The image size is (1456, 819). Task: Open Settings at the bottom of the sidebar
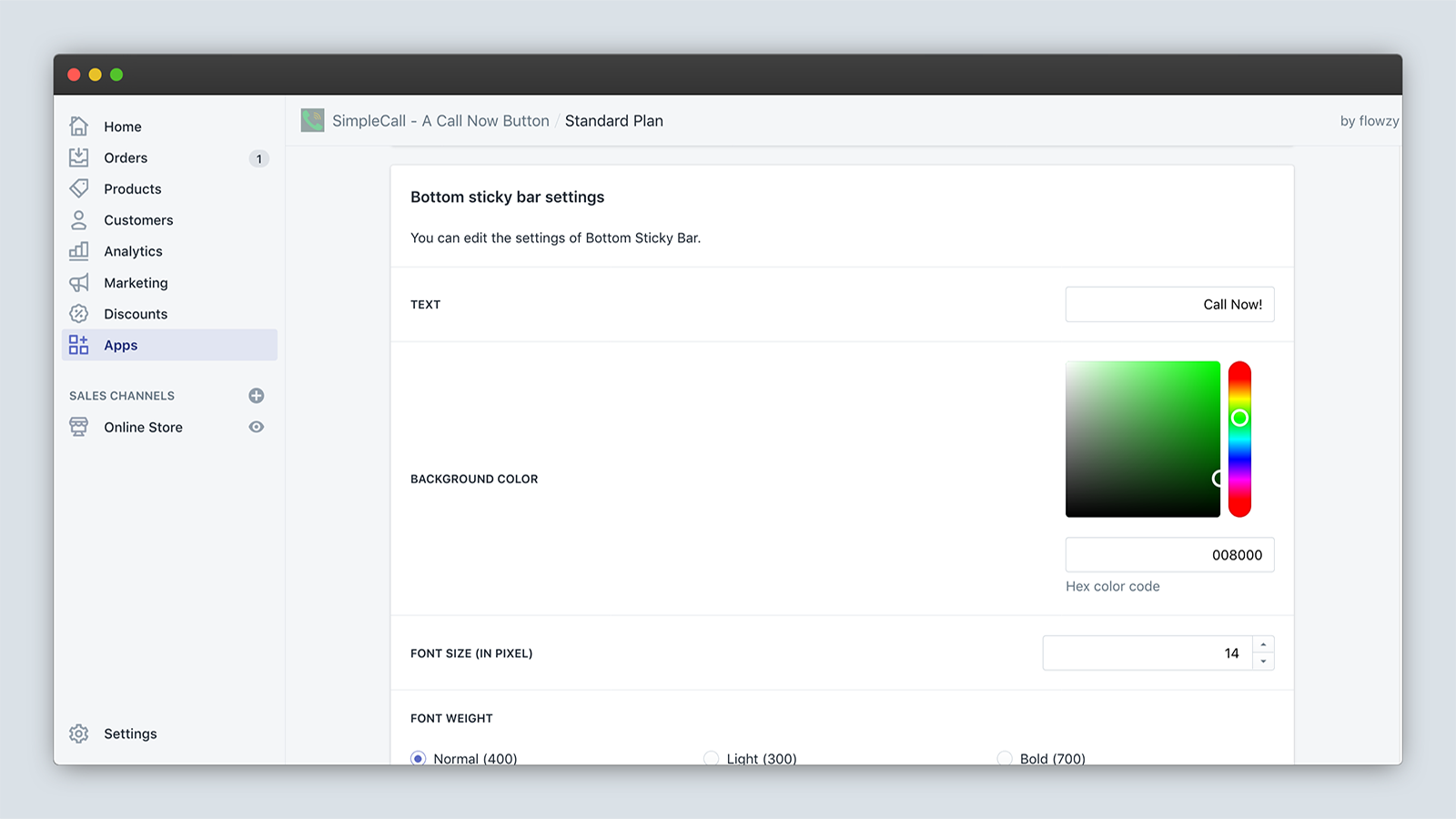tap(130, 733)
